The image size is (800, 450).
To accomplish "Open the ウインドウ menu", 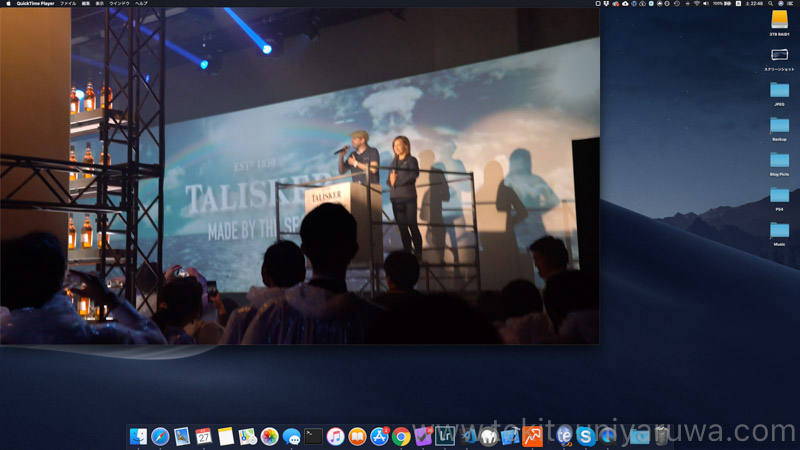I will (119, 3).
